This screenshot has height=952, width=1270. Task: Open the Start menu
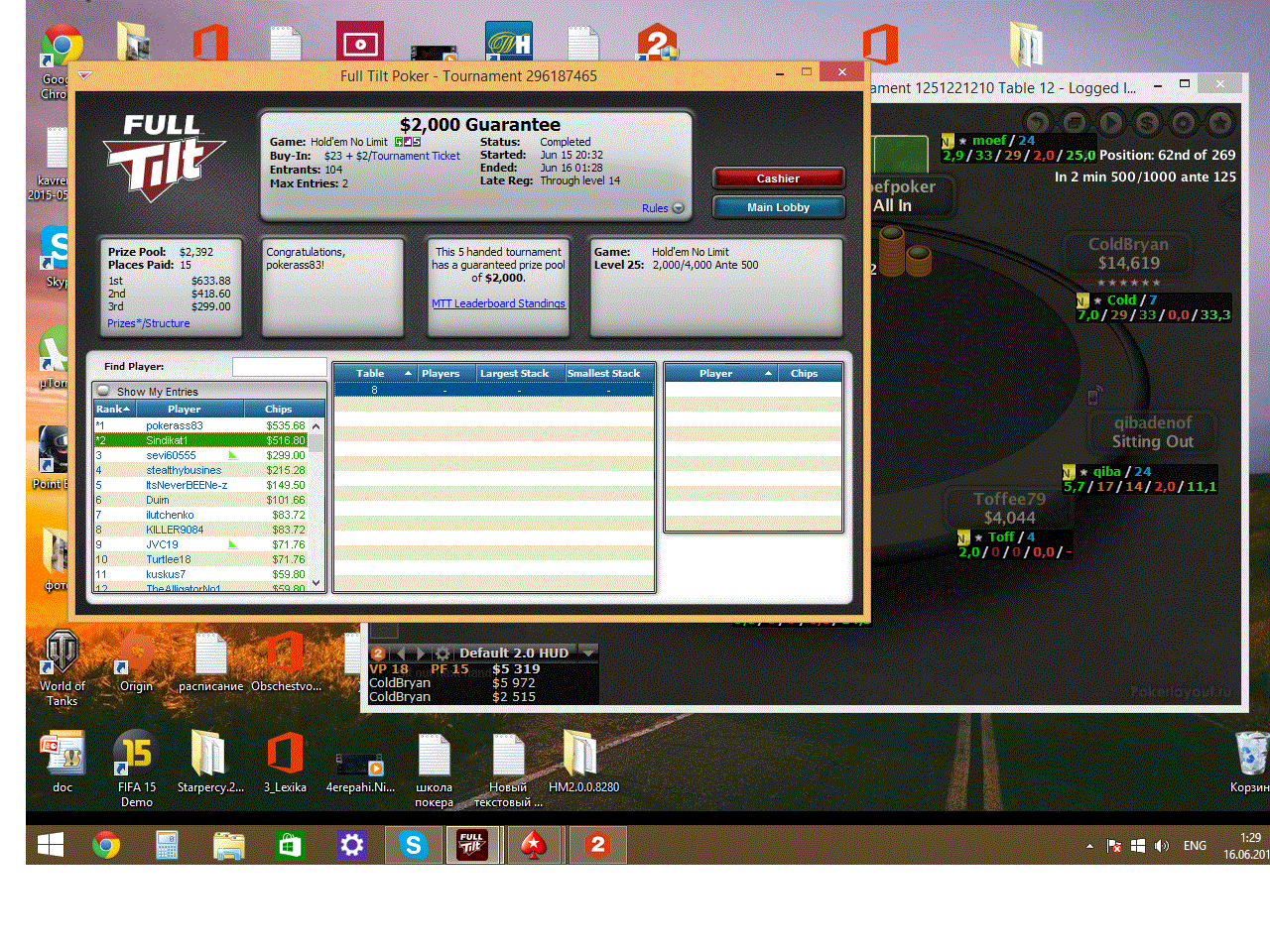click(x=51, y=845)
